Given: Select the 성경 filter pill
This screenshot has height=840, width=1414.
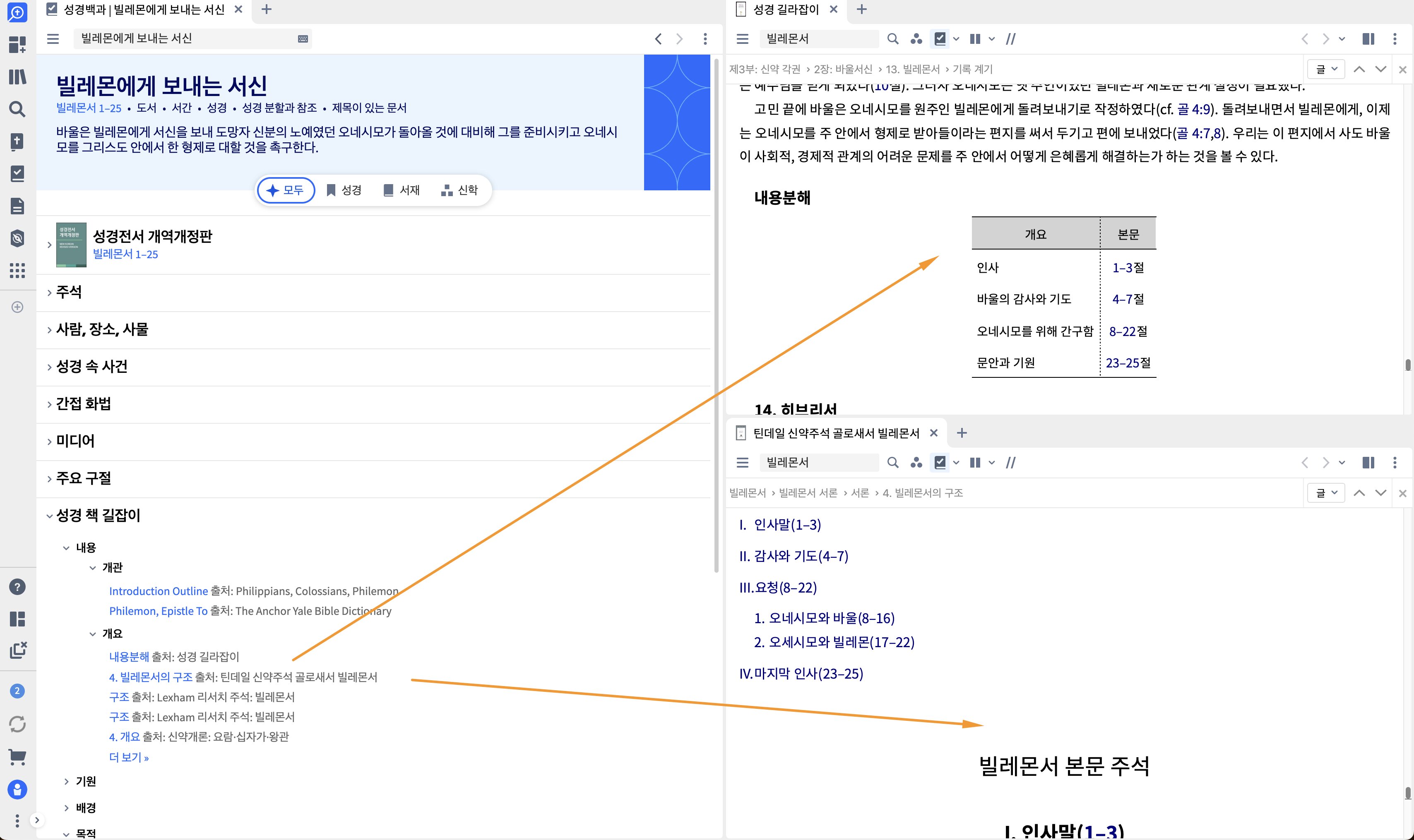Looking at the screenshot, I should pos(344,190).
